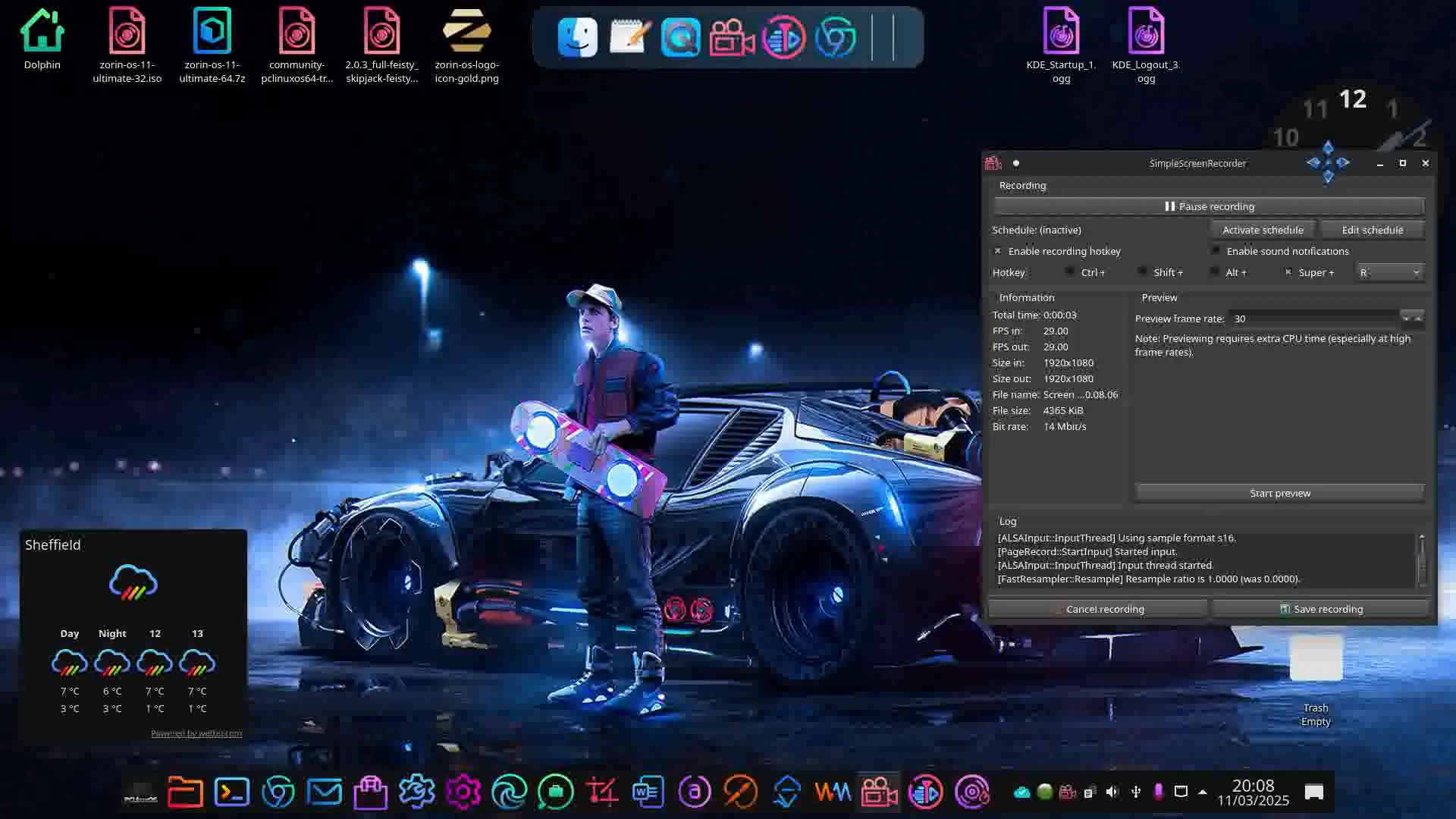Open the green circle briefcase app in taskbar

(556, 792)
